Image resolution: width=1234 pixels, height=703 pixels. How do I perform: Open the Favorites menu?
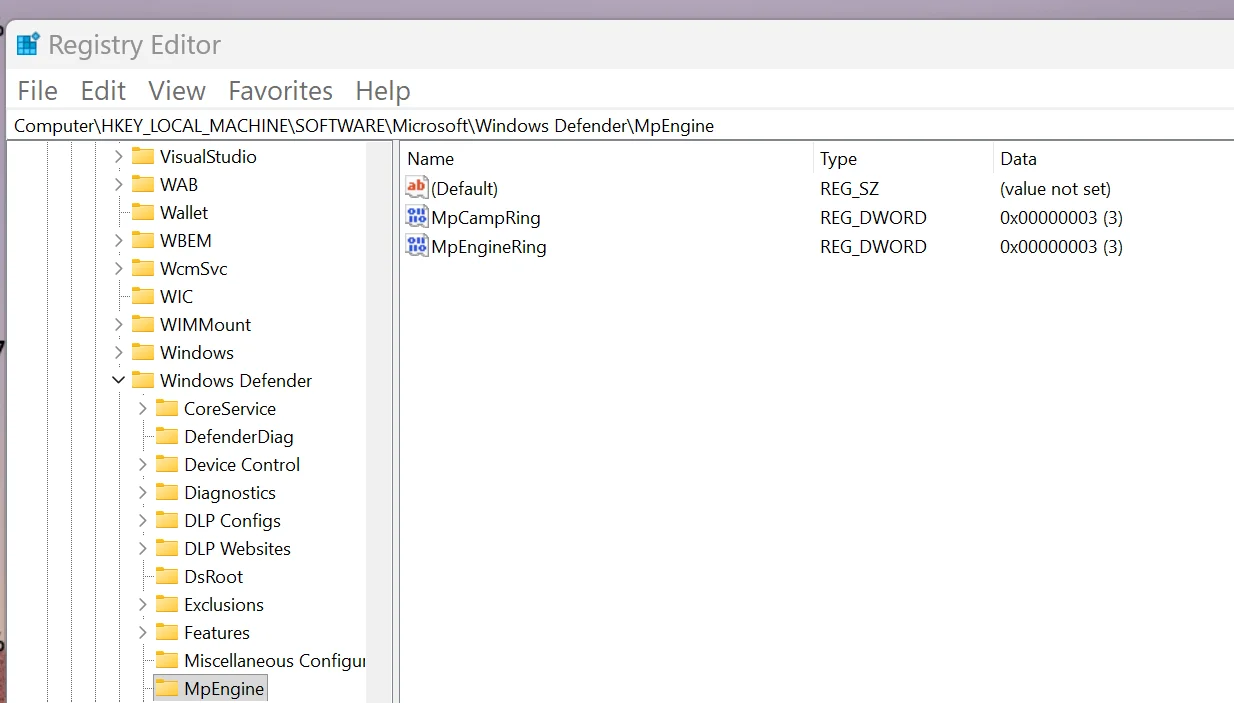[281, 91]
